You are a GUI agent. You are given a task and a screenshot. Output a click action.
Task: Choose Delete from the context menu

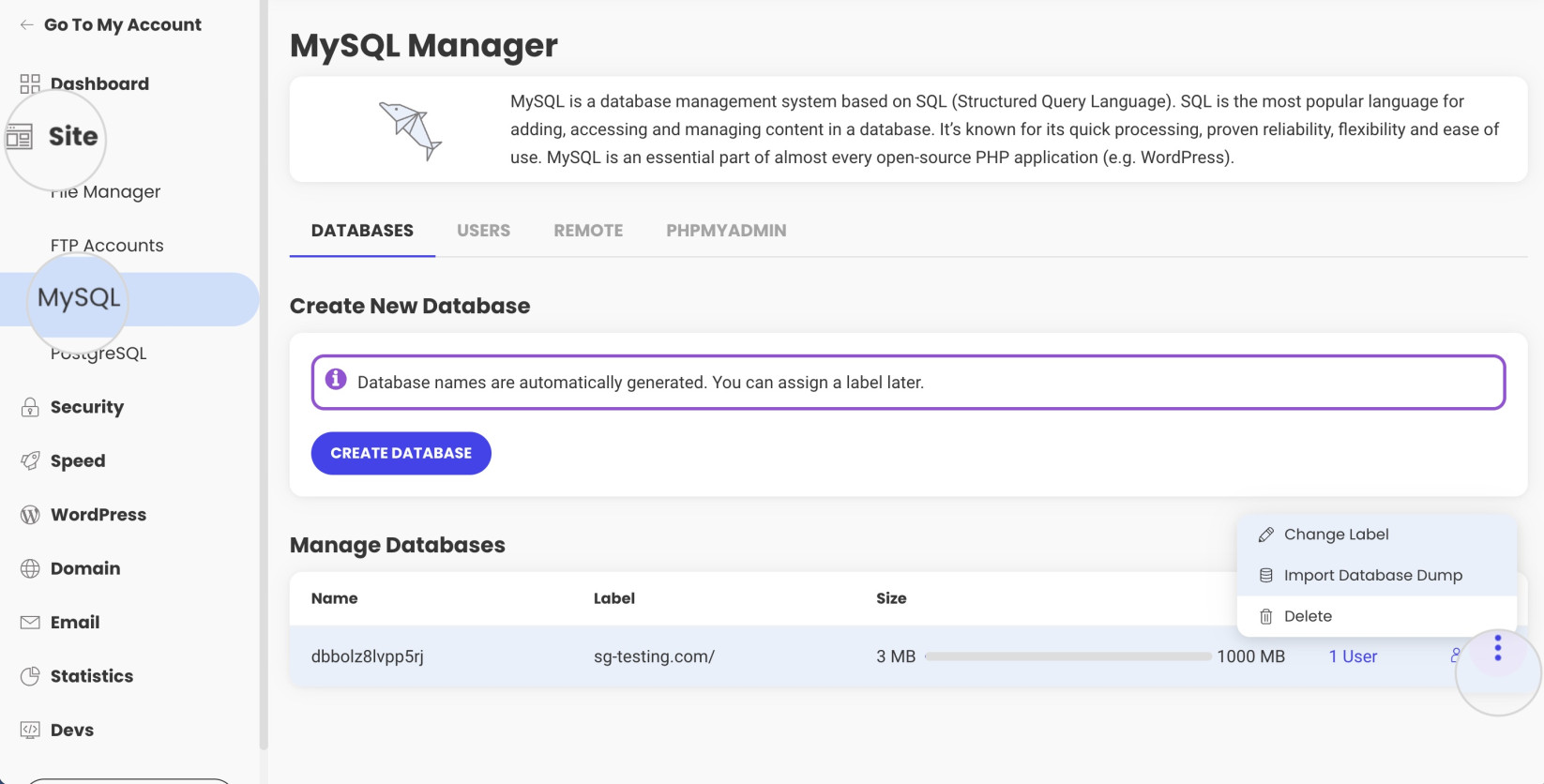pyautogui.click(x=1377, y=616)
